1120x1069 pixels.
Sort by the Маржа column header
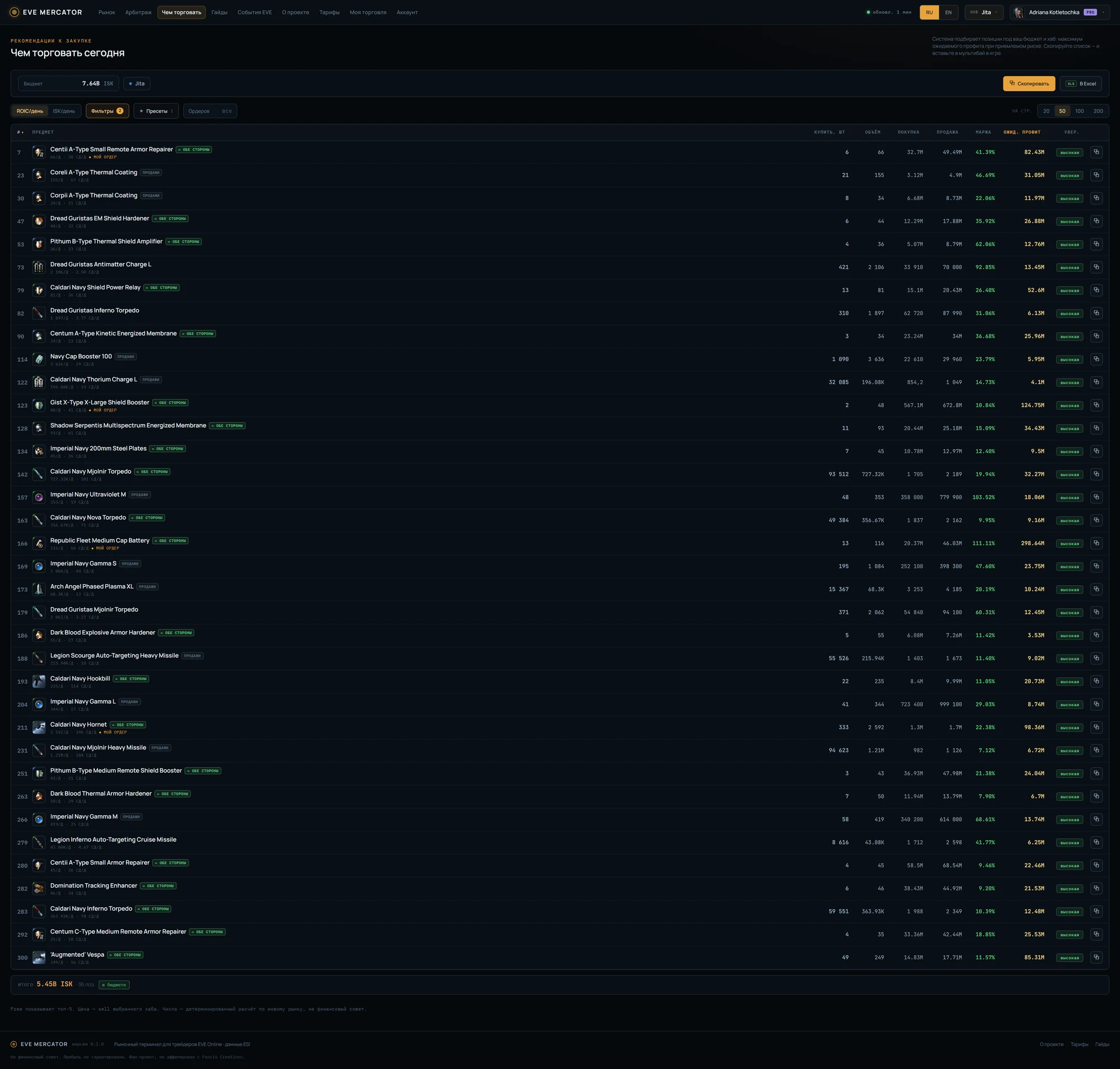click(x=983, y=132)
